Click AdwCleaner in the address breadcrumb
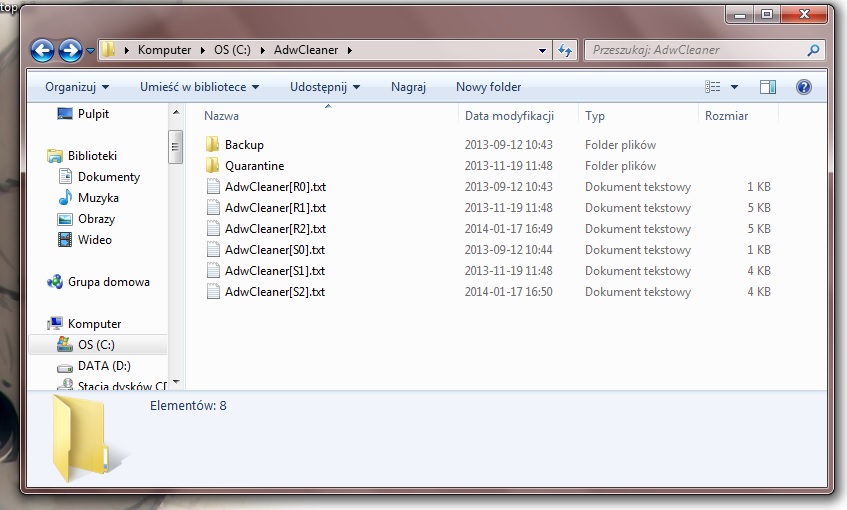The width and height of the screenshot is (847, 510). [306, 50]
